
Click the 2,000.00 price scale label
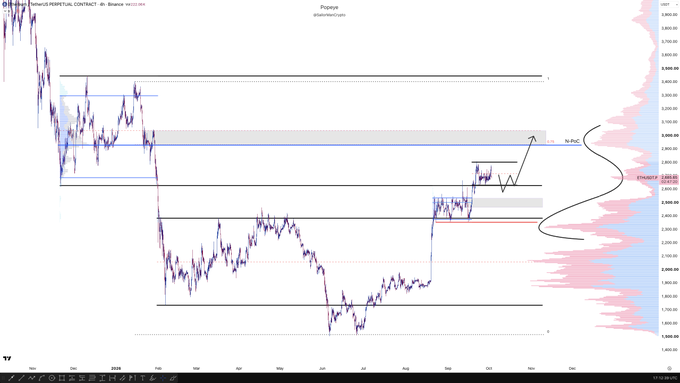click(670, 269)
